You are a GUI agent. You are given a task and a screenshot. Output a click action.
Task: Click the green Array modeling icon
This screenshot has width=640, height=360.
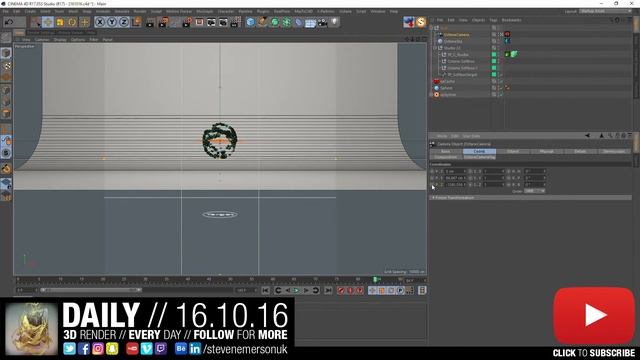pyautogui.click(x=287, y=22)
